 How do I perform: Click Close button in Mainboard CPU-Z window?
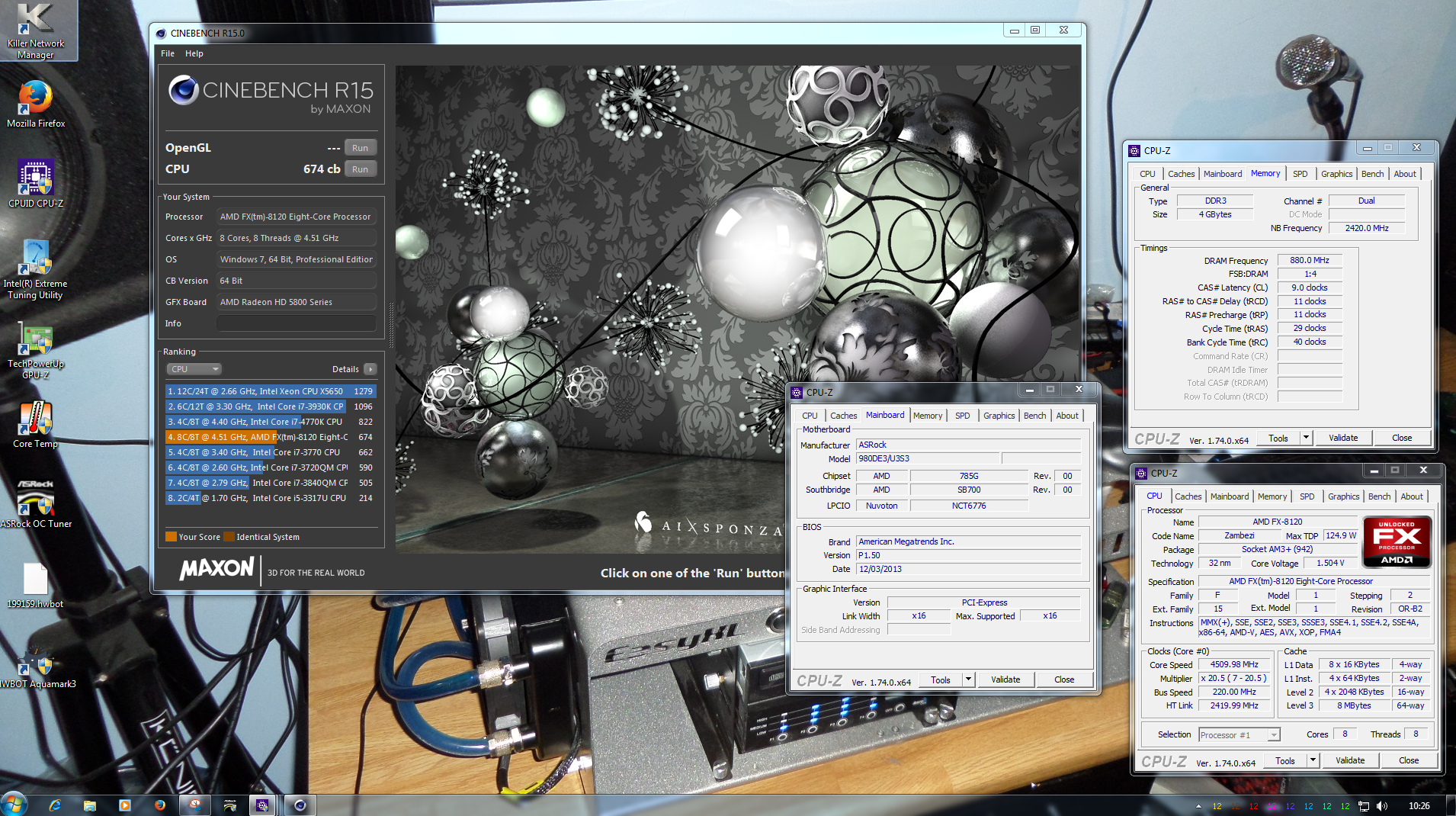[1064, 679]
